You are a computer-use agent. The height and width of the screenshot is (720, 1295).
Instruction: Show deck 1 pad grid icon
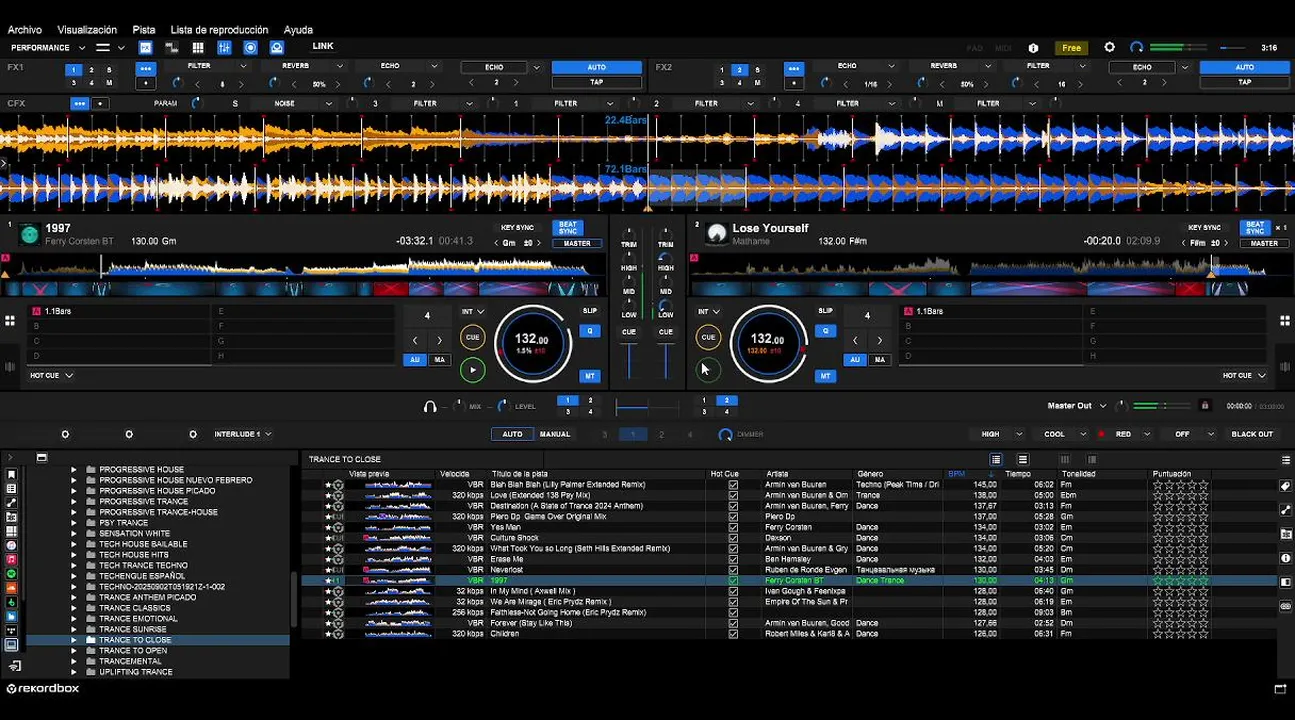click(9, 321)
